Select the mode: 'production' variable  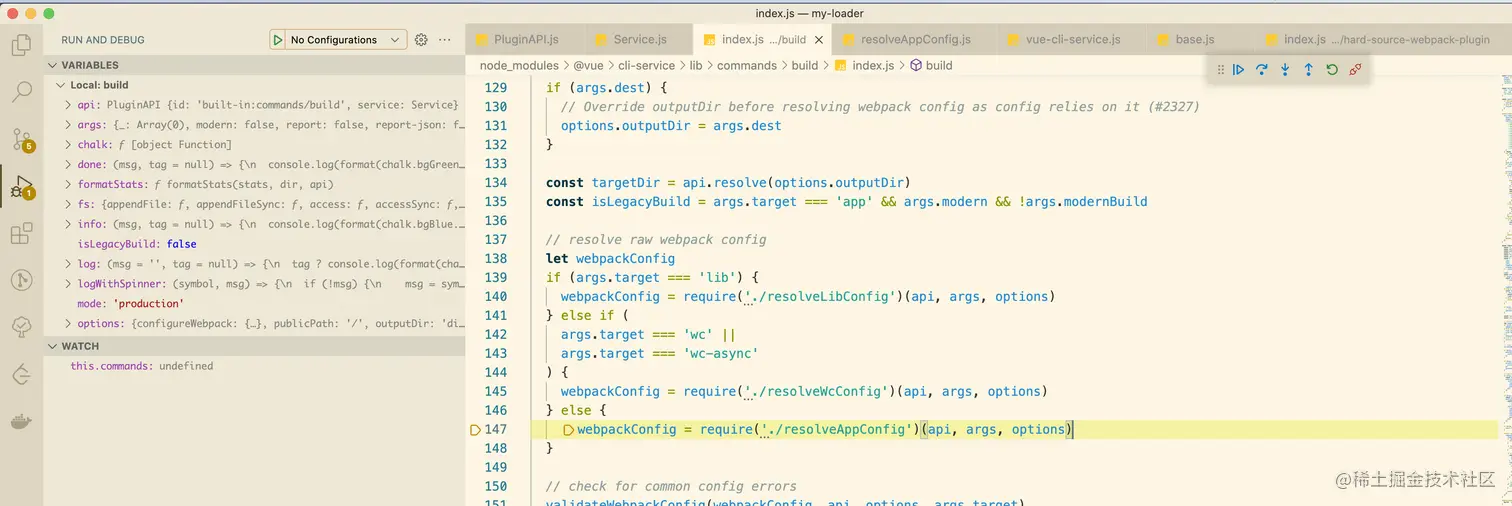tap(255, 304)
